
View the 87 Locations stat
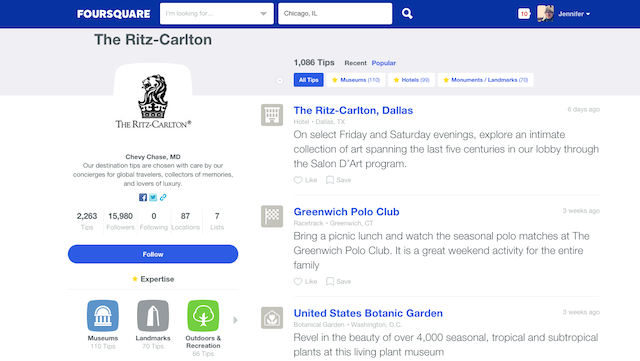pyautogui.click(x=185, y=221)
